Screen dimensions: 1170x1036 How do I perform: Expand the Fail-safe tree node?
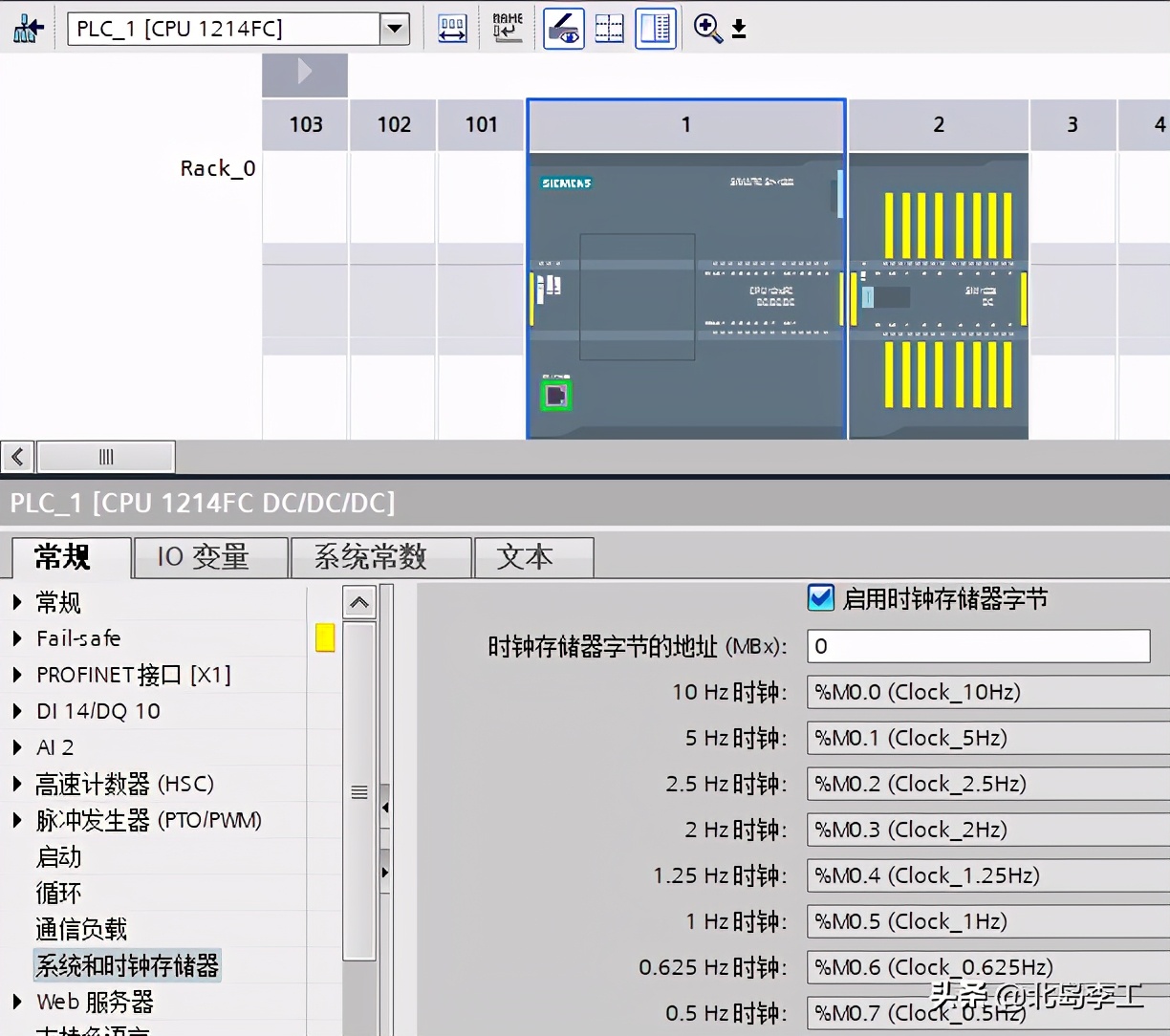pos(17,638)
